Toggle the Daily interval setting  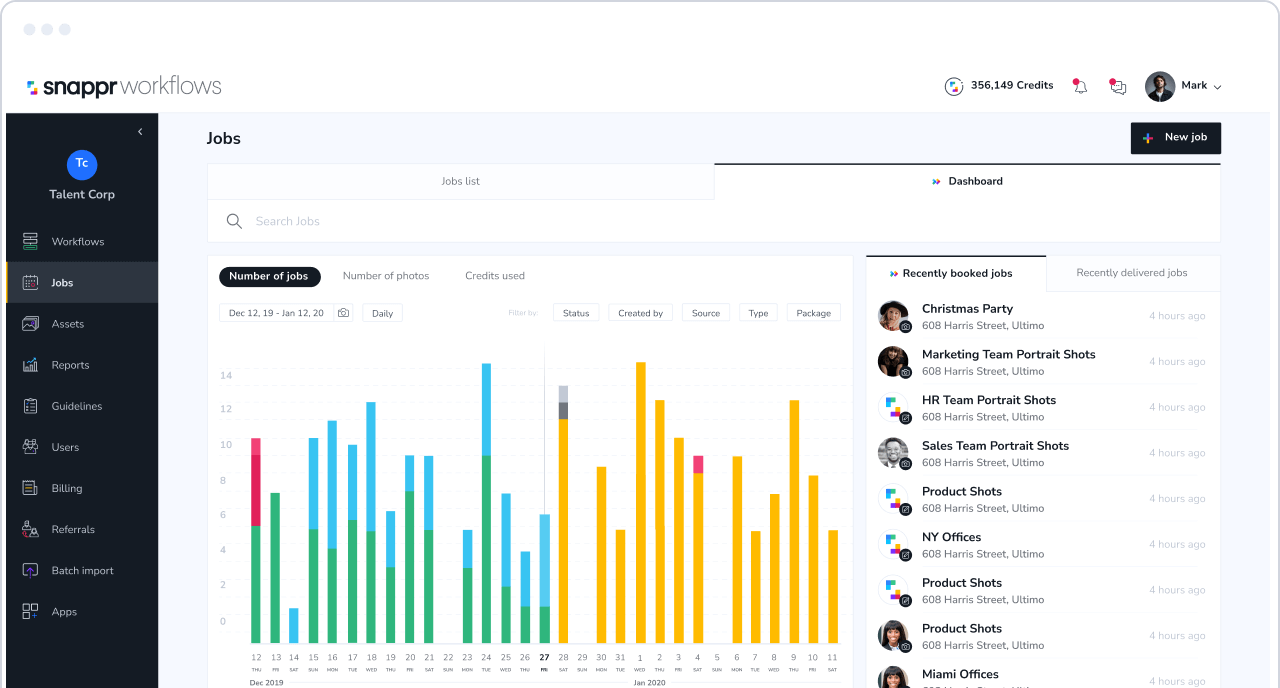click(x=381, y=312)
